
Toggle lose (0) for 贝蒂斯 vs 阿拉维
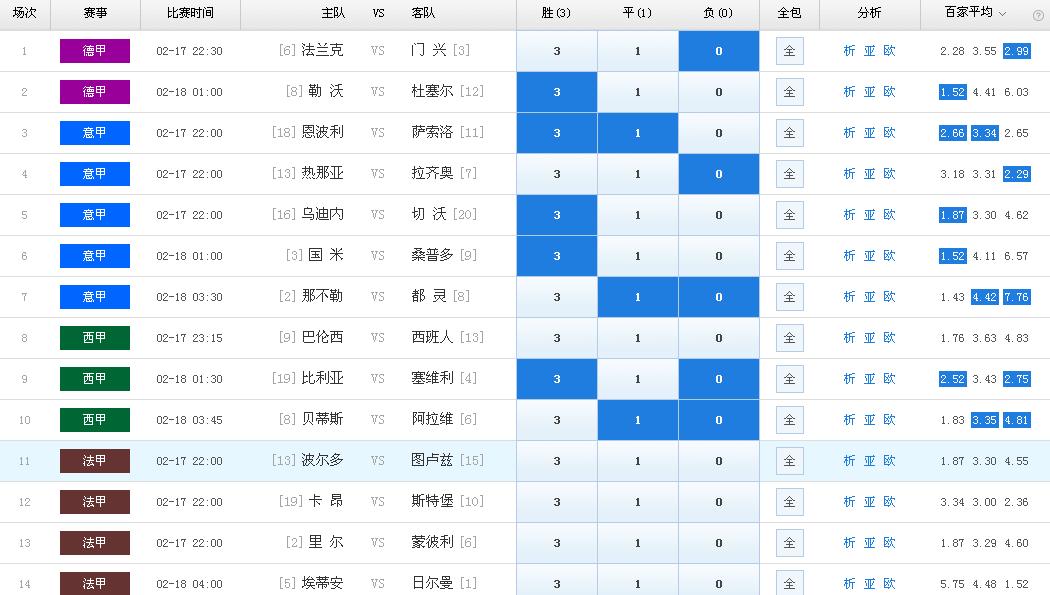pyautogui.click(x=719, y=420)
